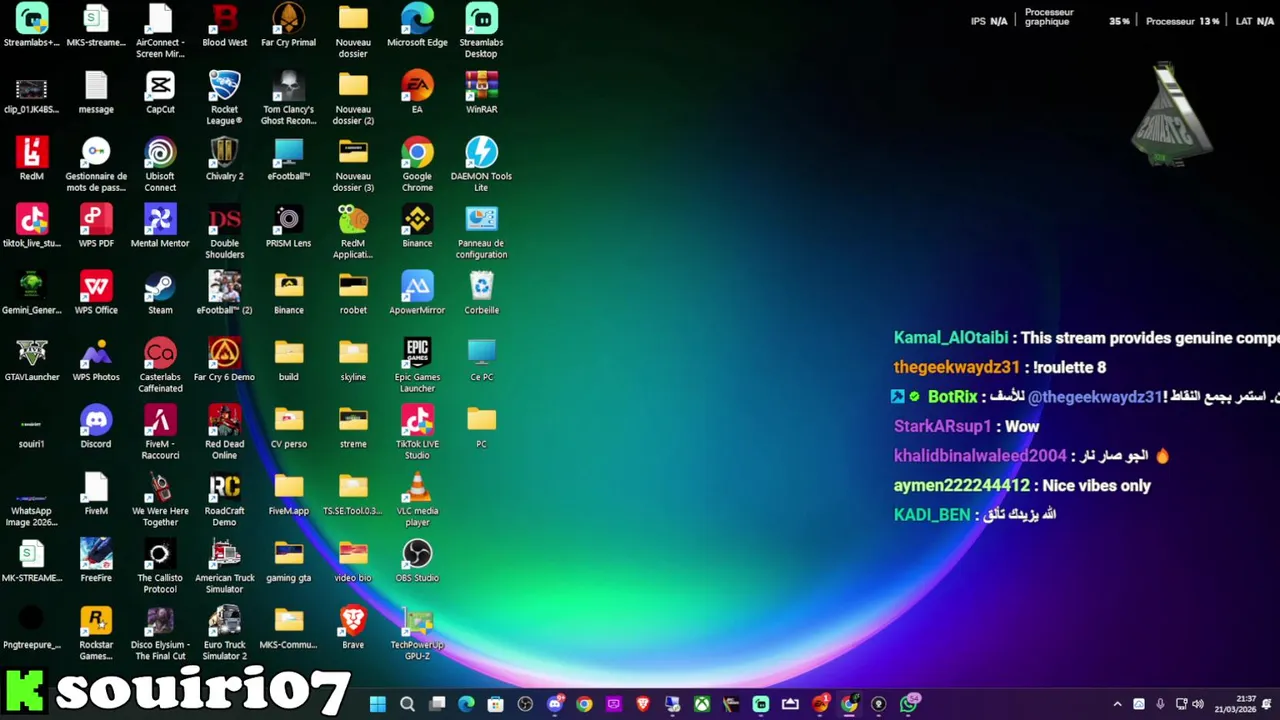Select the Google Chrome desktop shortcut
1280x720 pixels.
[x=417, y=164]
